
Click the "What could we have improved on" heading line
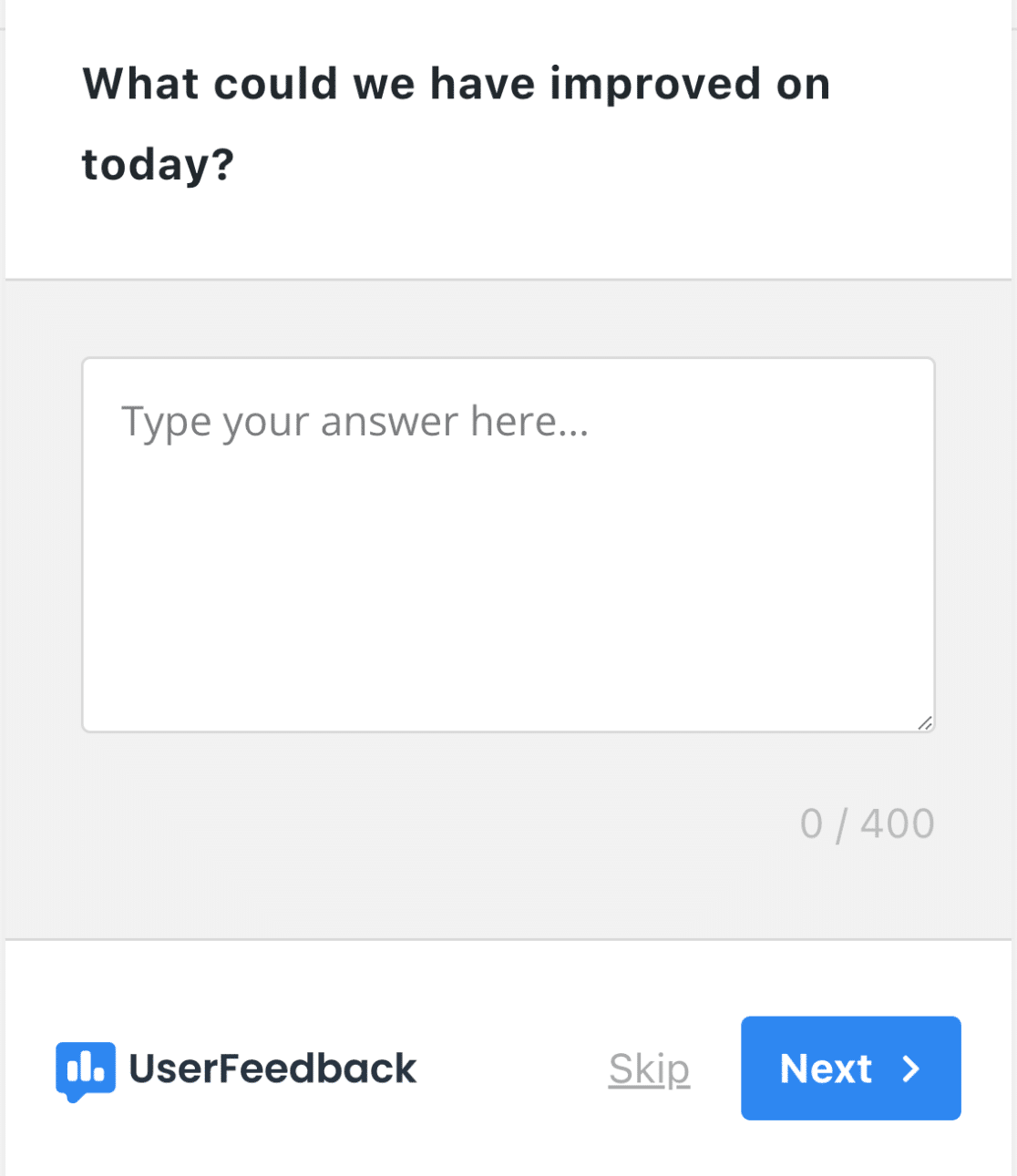(x=456, y=84)
